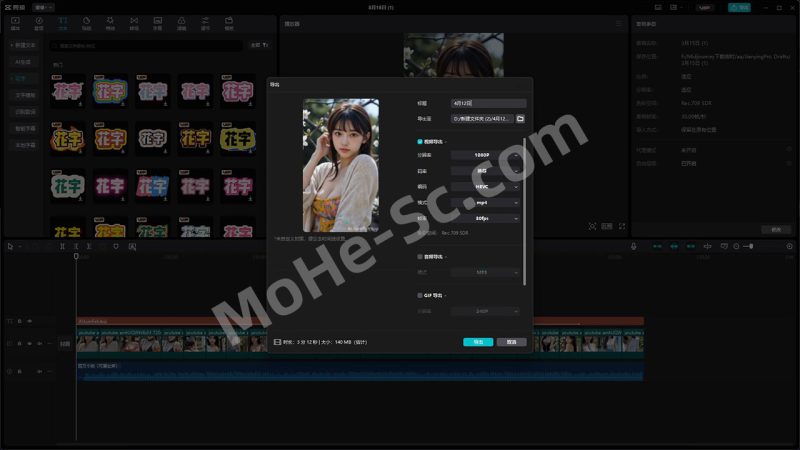Click the fullscreen icon in the player panel
The width and height of the screenshot is (800, 450).
point(622,226)
